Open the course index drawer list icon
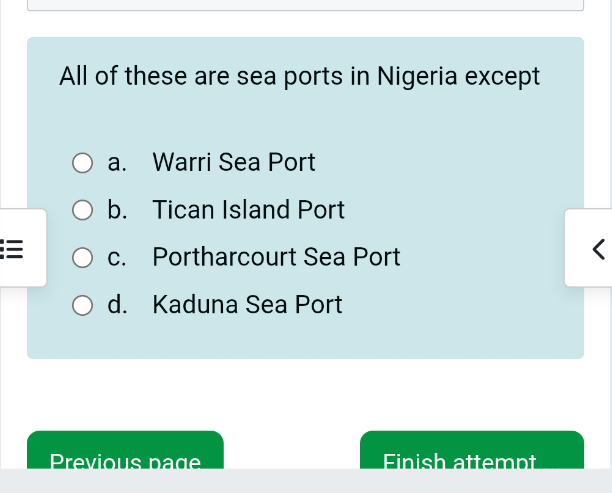This screenshot has width=612, height=493. point(13,248)
